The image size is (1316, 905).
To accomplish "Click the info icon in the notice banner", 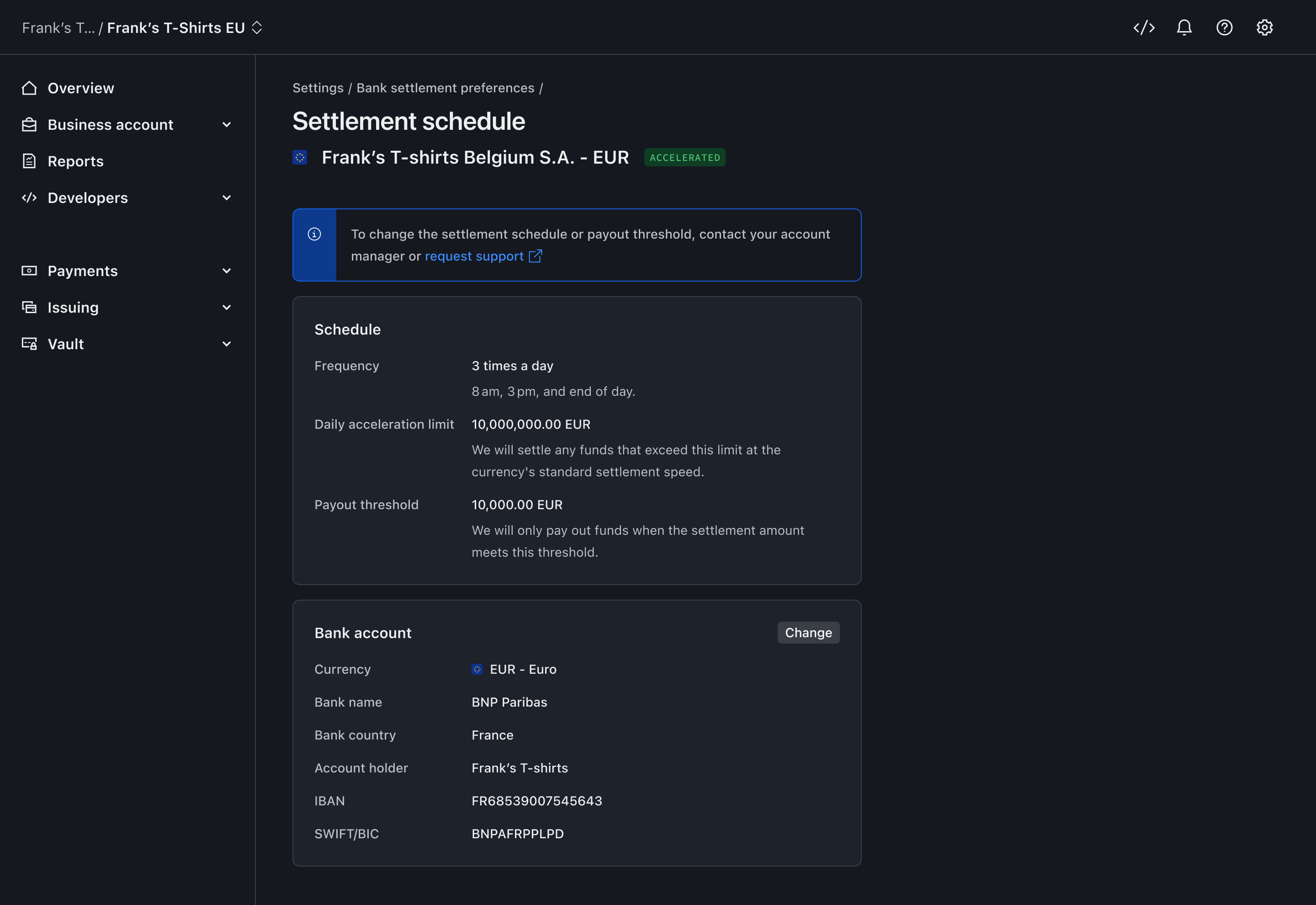I will pos(314,234).
